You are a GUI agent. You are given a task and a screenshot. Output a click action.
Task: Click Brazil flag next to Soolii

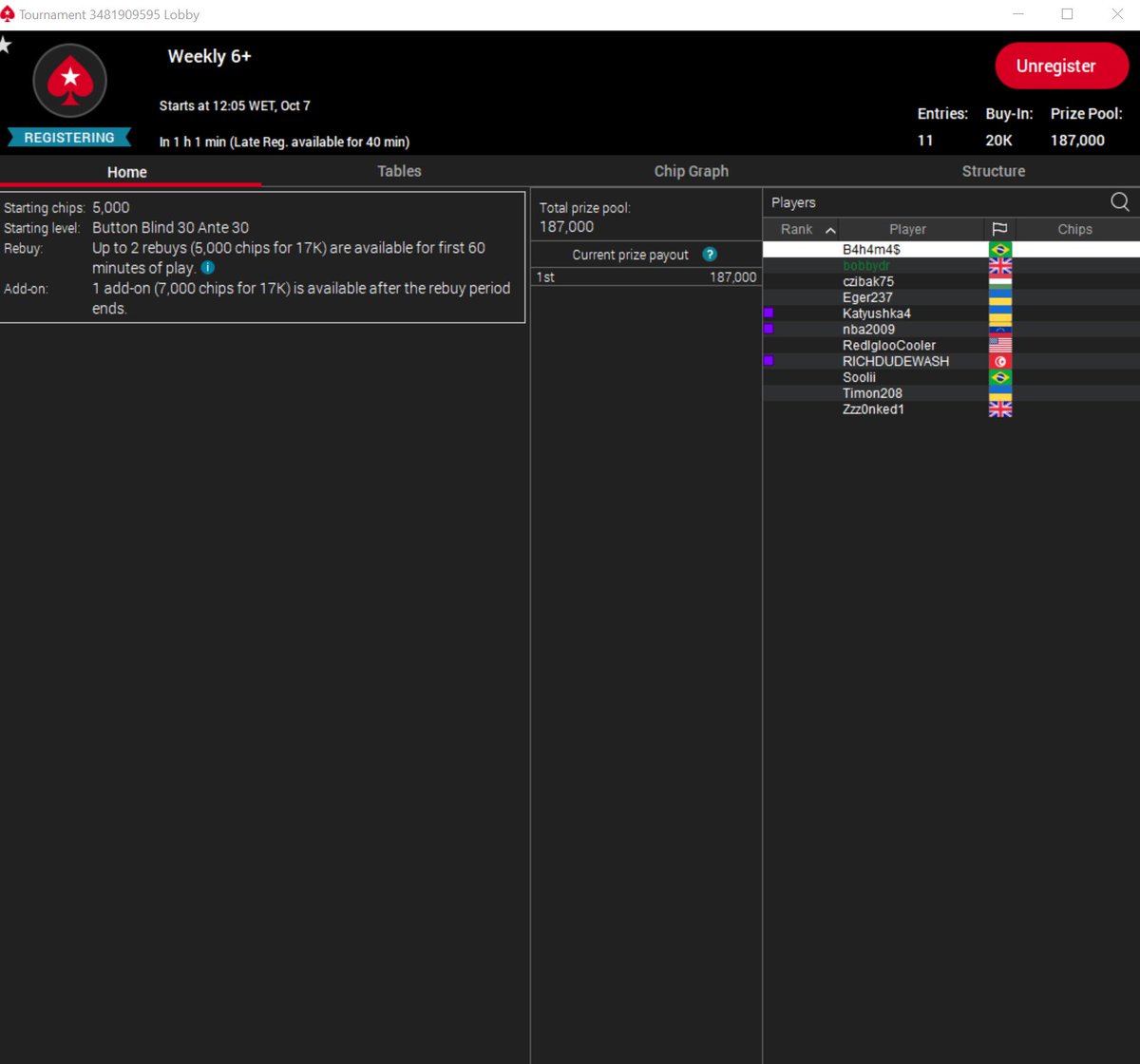(x=999, y=377)
